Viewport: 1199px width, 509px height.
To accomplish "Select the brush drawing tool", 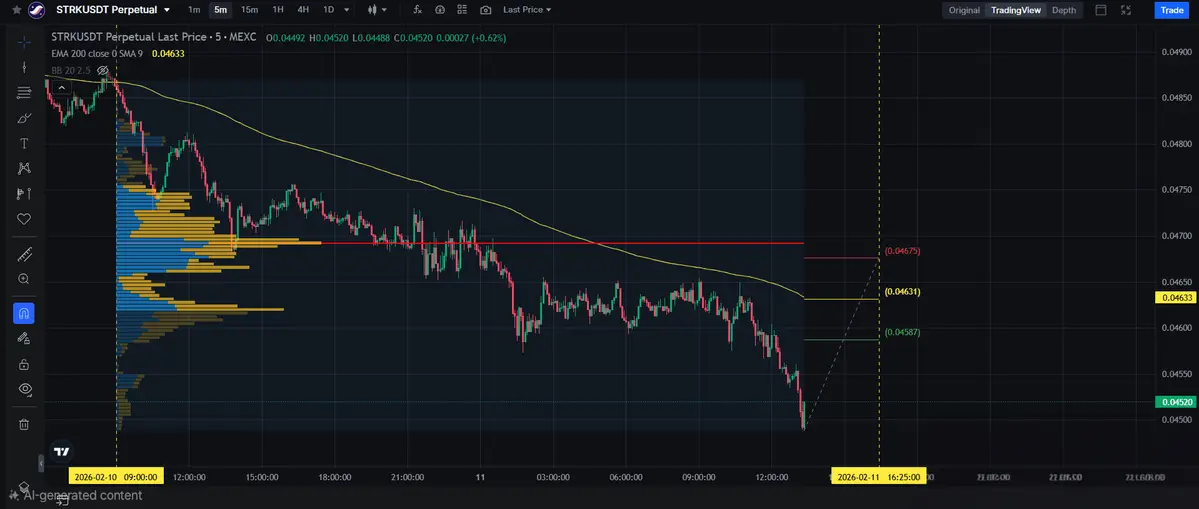I will pyautogui.click(x=24, y=118).
